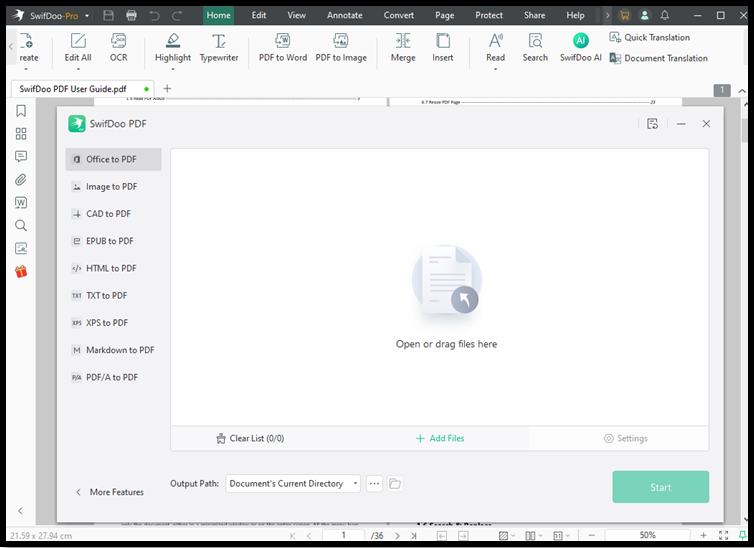
Task: Browse output path with ellipsis button
Action: (375, 484)
